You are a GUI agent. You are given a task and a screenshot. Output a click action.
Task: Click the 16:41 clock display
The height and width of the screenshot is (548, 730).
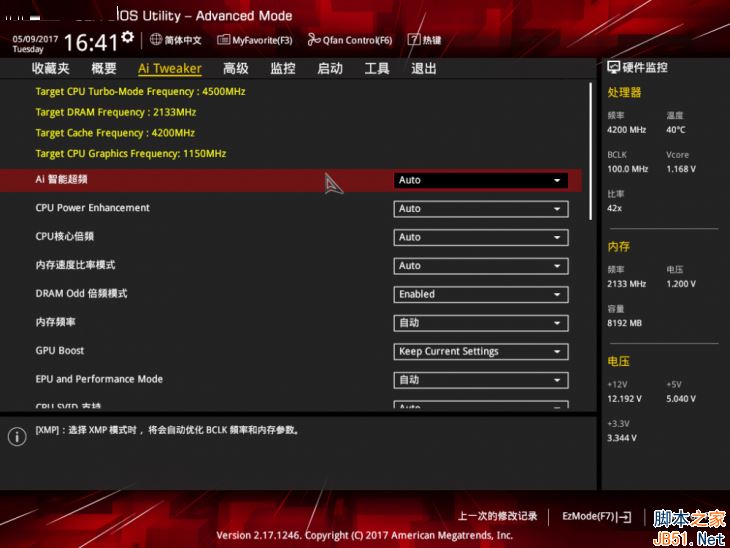coord(91,43)
